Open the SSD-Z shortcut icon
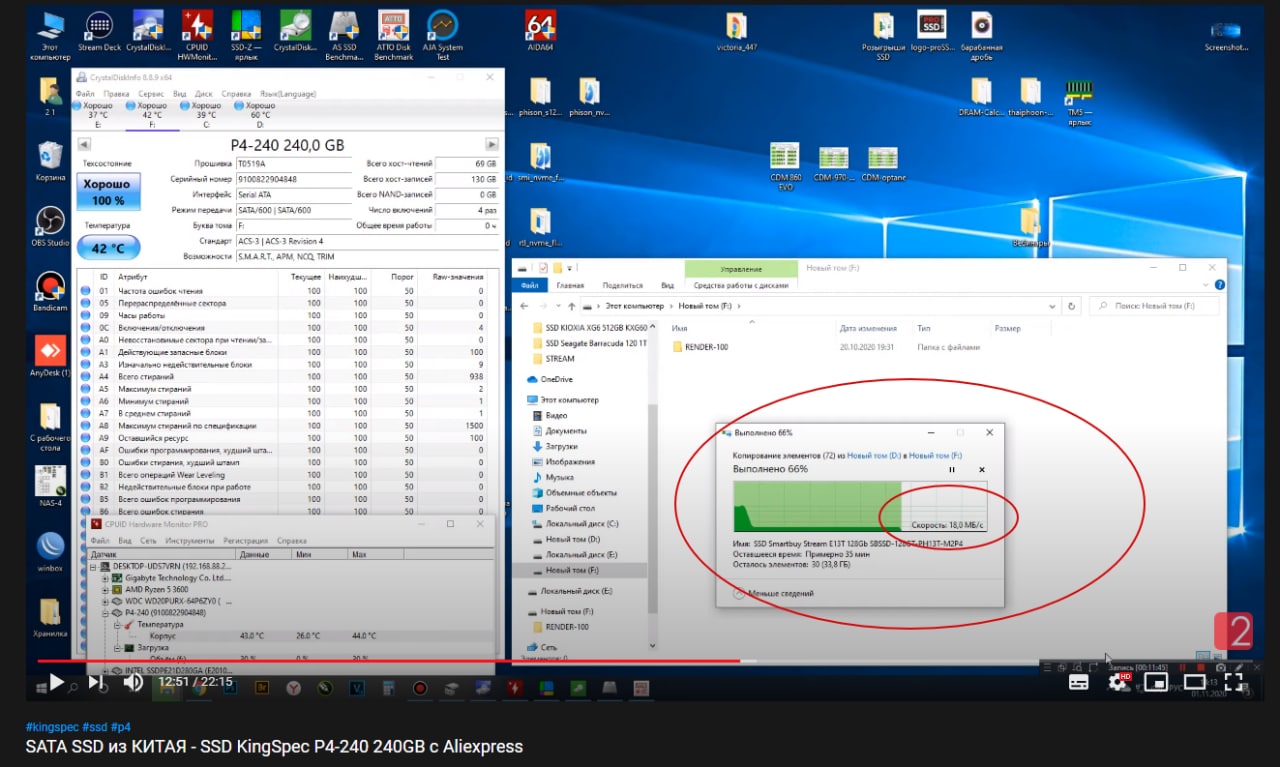 [246, 35]
